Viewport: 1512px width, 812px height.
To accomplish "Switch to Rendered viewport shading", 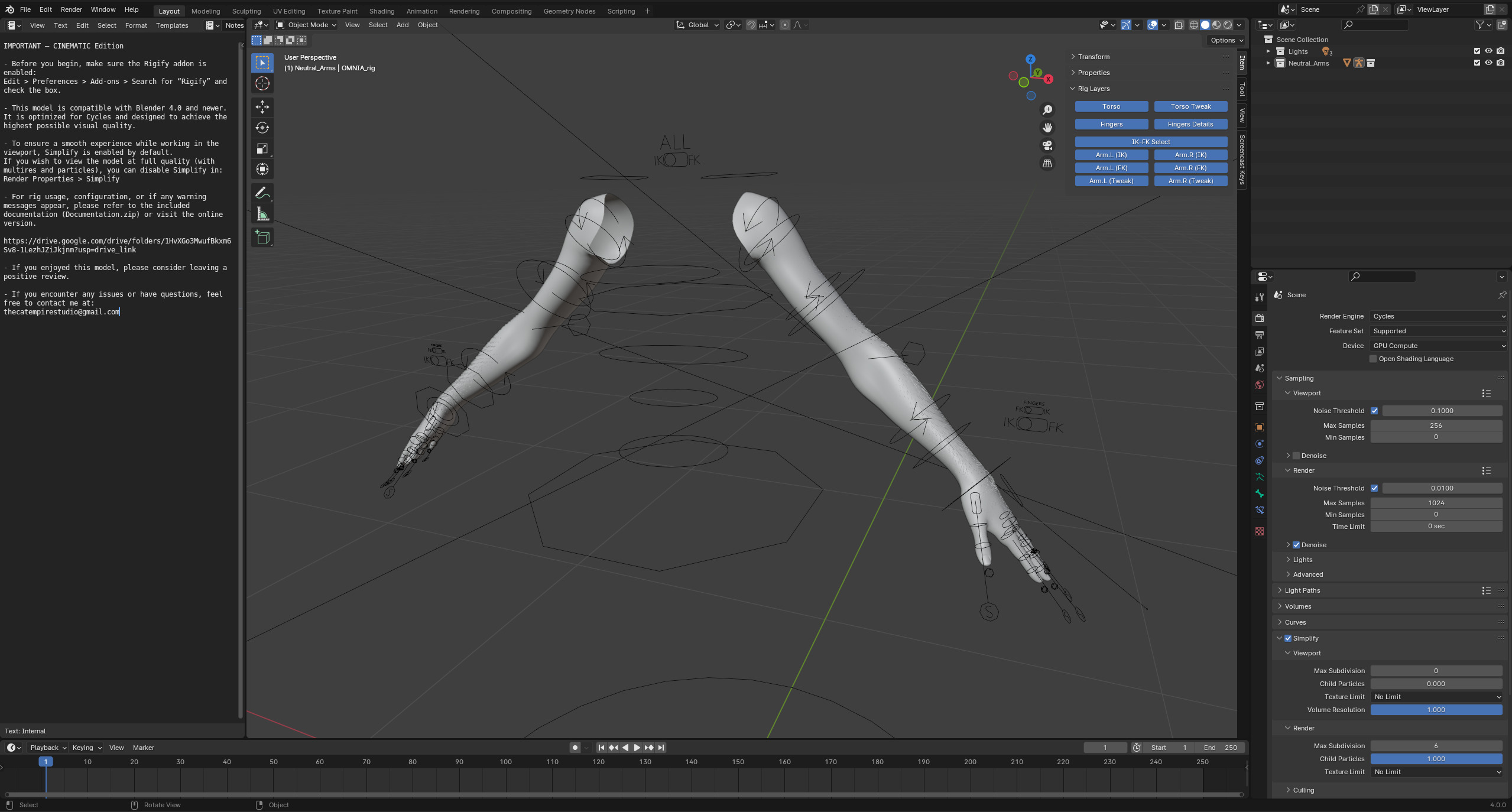I will click(1228, 25).
